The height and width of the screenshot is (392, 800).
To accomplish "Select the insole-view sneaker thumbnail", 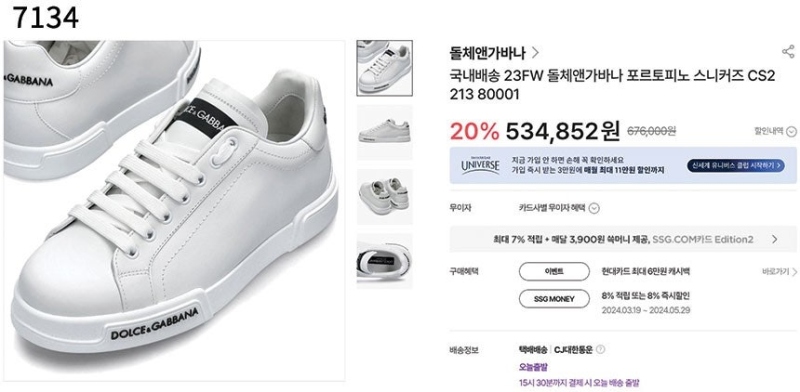I will tap(384, 261).
